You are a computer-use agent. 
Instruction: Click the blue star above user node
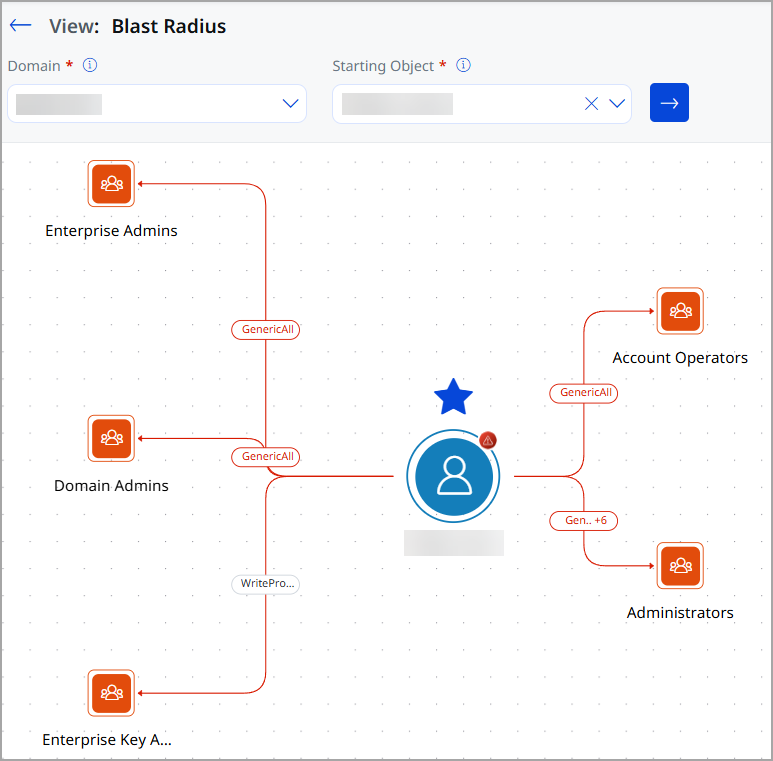coord(453,397)
